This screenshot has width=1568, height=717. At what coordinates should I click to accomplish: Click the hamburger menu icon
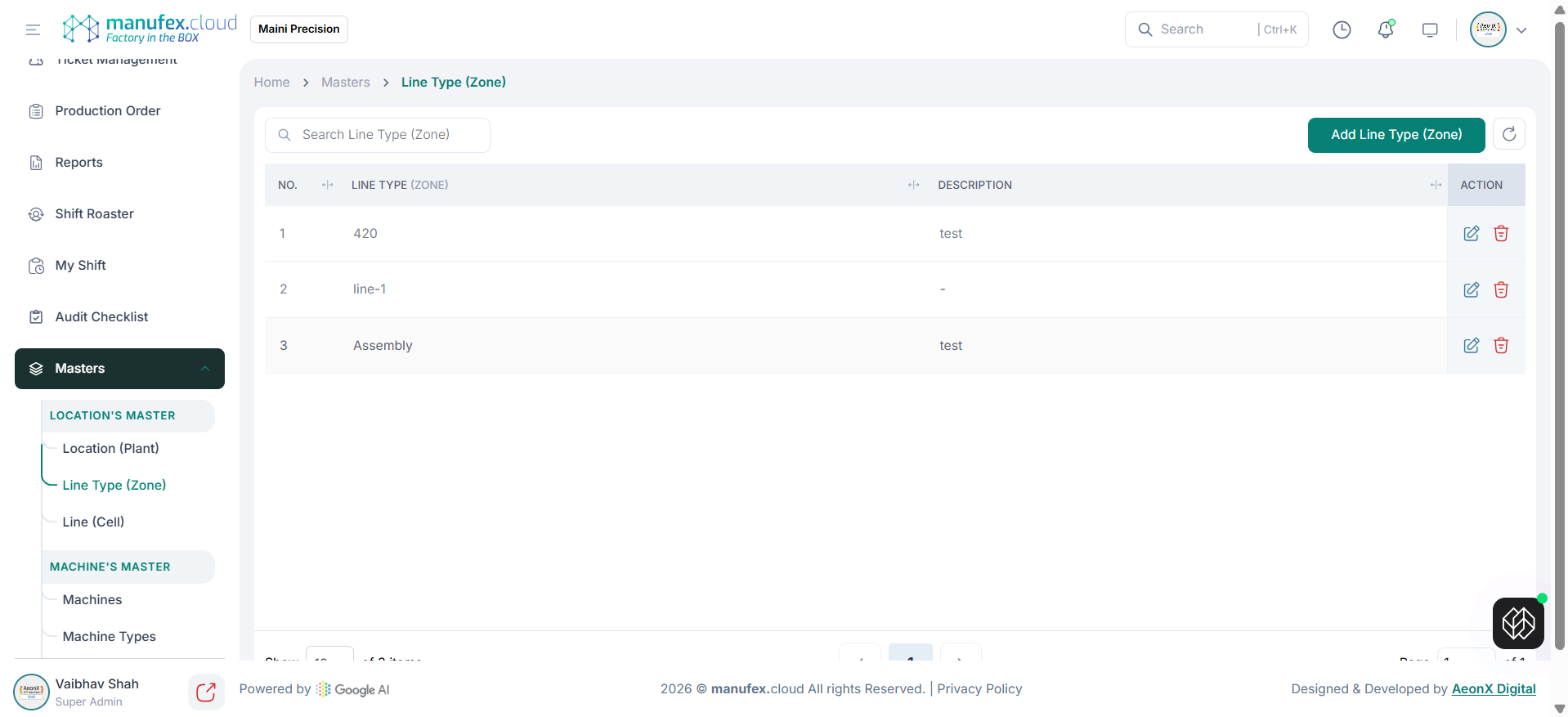(33, 30)
